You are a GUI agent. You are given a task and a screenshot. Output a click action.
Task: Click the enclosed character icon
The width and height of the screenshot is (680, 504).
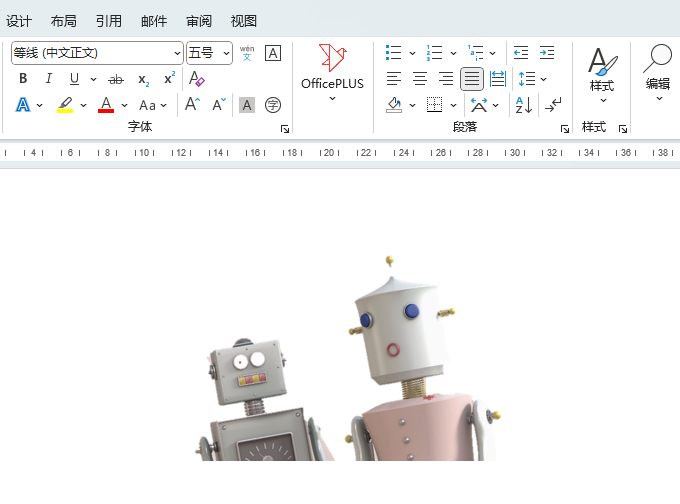click(273, 105)
